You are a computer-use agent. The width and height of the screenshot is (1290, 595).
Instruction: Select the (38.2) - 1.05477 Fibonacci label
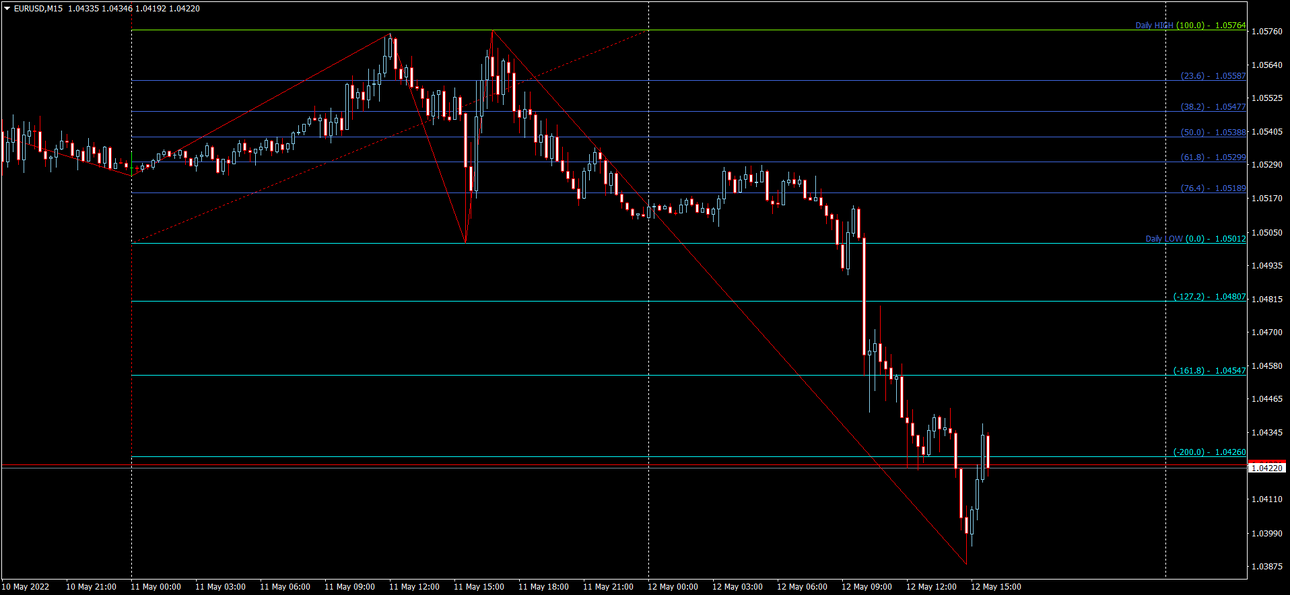(1213, 106)
